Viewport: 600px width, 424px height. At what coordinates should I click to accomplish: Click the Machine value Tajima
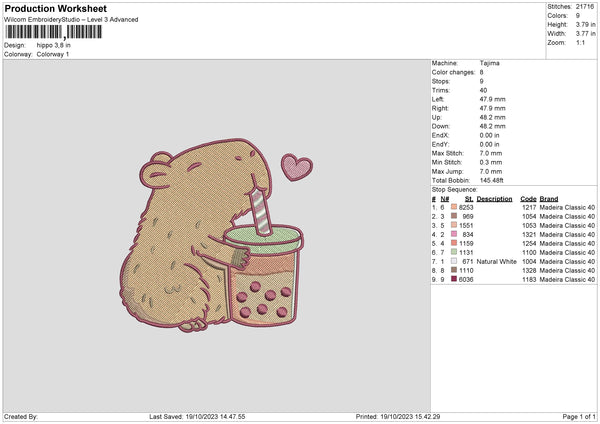click(x=489, y=63)
